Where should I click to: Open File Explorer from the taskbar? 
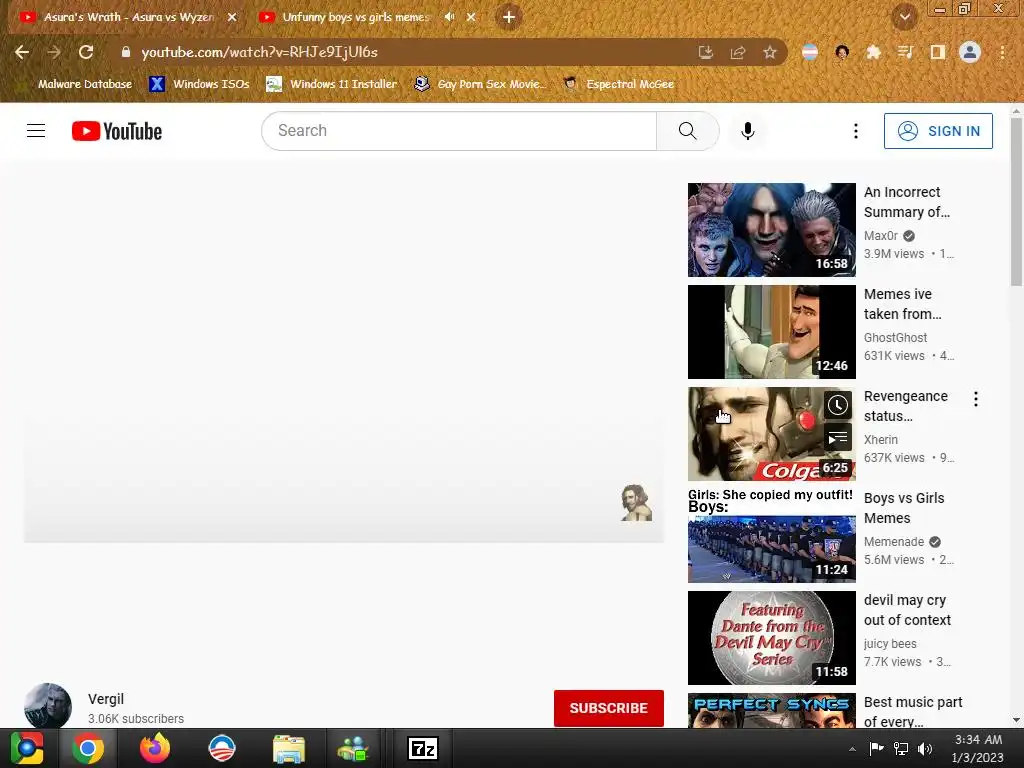[x=289, y=748]
